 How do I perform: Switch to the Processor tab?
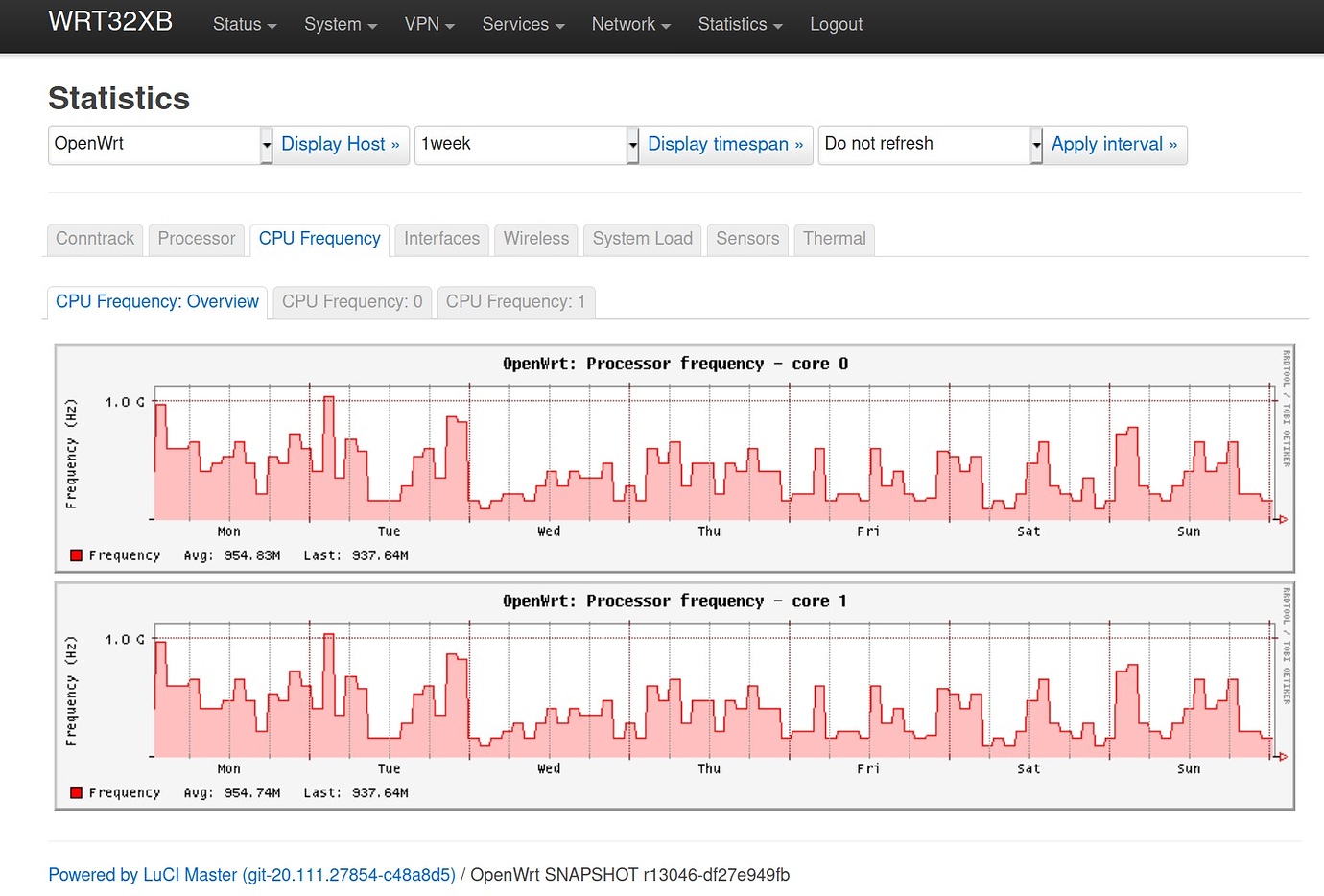pos(197,239)
